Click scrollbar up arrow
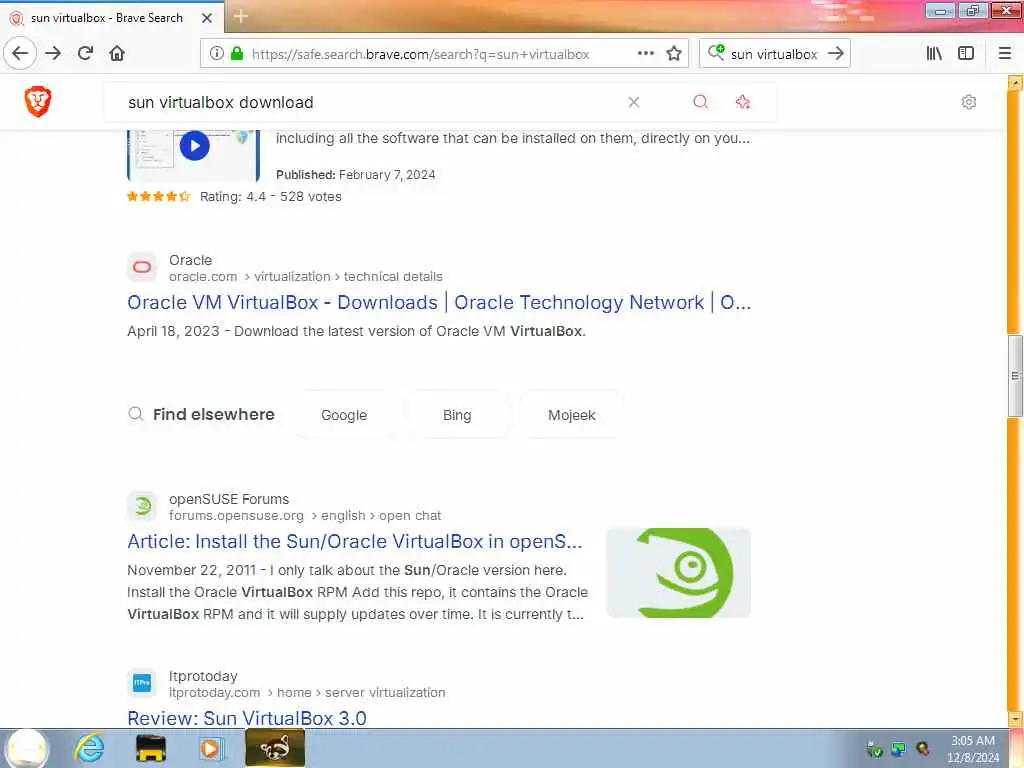The height and width of the screenshot is (768, 1024). pos(1014,83)
